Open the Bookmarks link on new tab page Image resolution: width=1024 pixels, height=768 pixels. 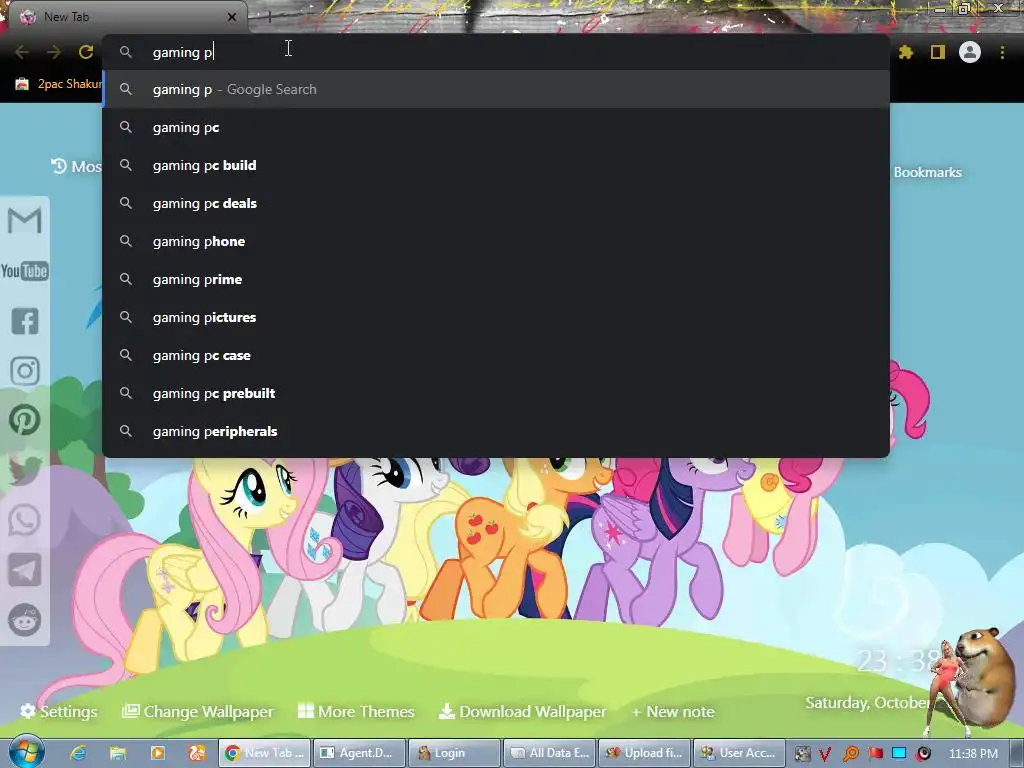(x=927, y=172)
